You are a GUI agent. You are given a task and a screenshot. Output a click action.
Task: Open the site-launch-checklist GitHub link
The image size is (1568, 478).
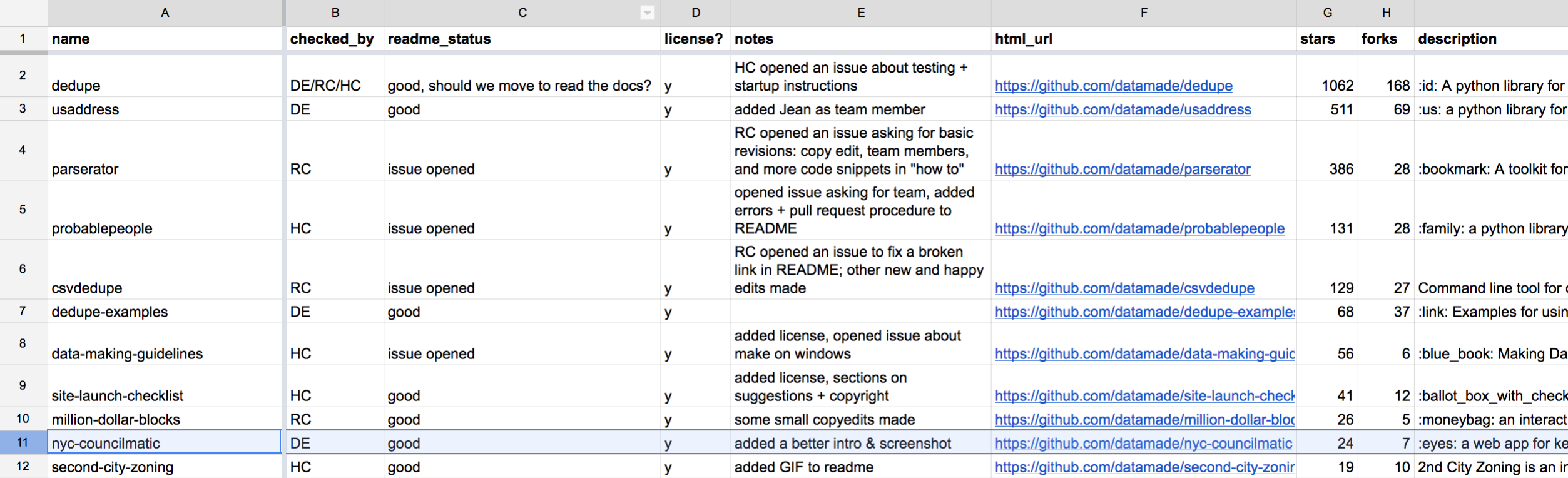[1144, 395]
